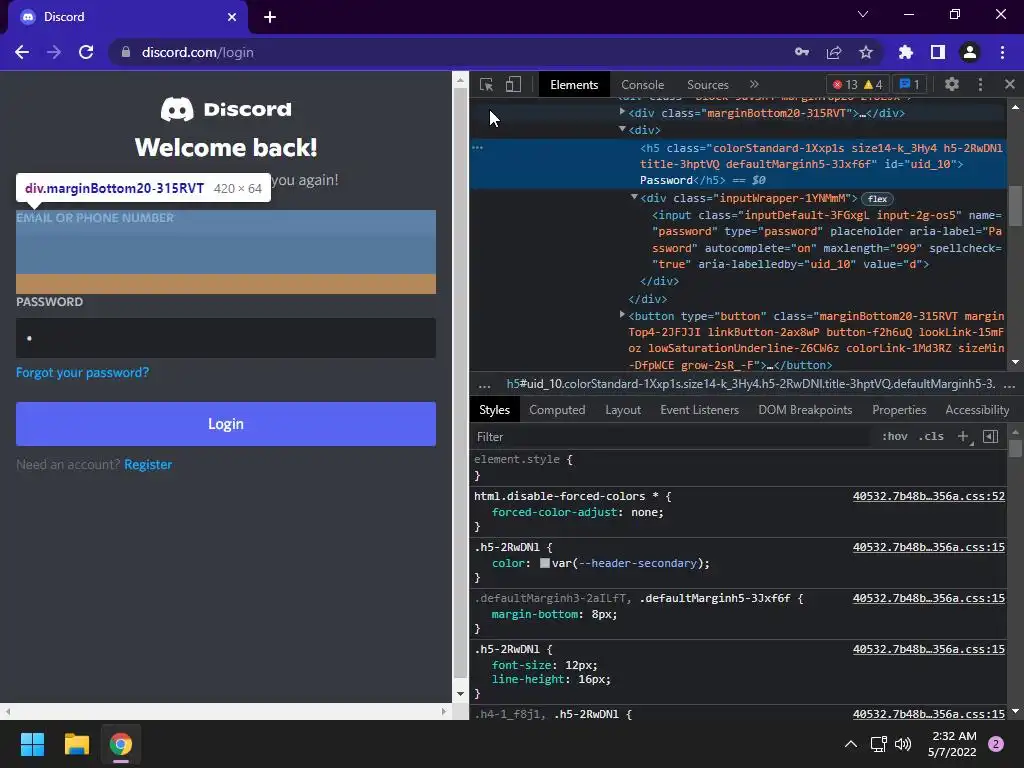1024x768 pixels.
Task: Click the forward navigation arrow
Action: [x=54, y=52]
